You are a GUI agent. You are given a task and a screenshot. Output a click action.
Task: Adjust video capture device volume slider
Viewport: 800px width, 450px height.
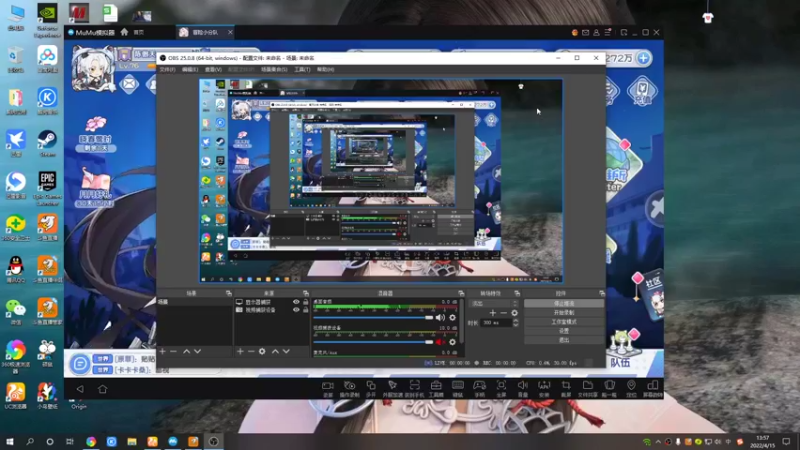point(373,342)
